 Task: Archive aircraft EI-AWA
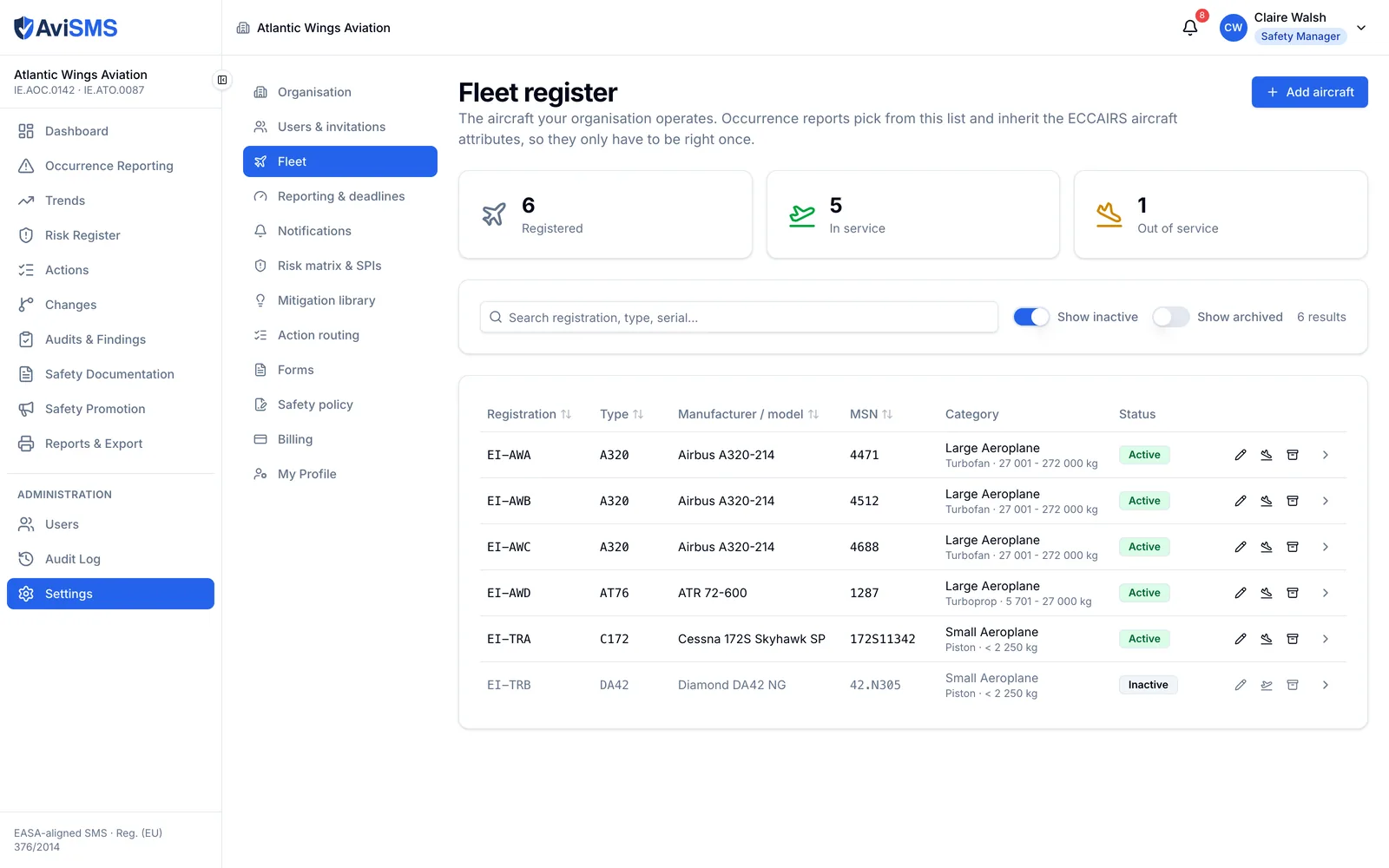pos(1293,455)
